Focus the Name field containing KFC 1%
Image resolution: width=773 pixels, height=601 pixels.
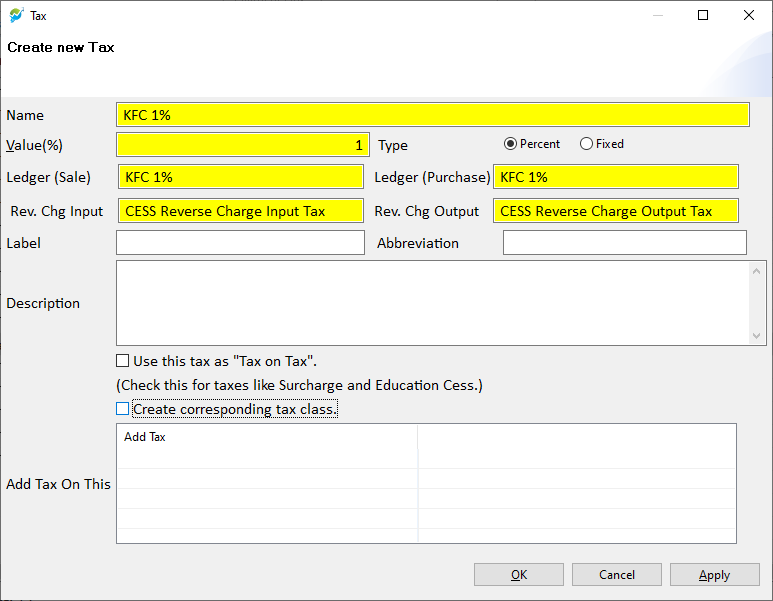point(433,115)
